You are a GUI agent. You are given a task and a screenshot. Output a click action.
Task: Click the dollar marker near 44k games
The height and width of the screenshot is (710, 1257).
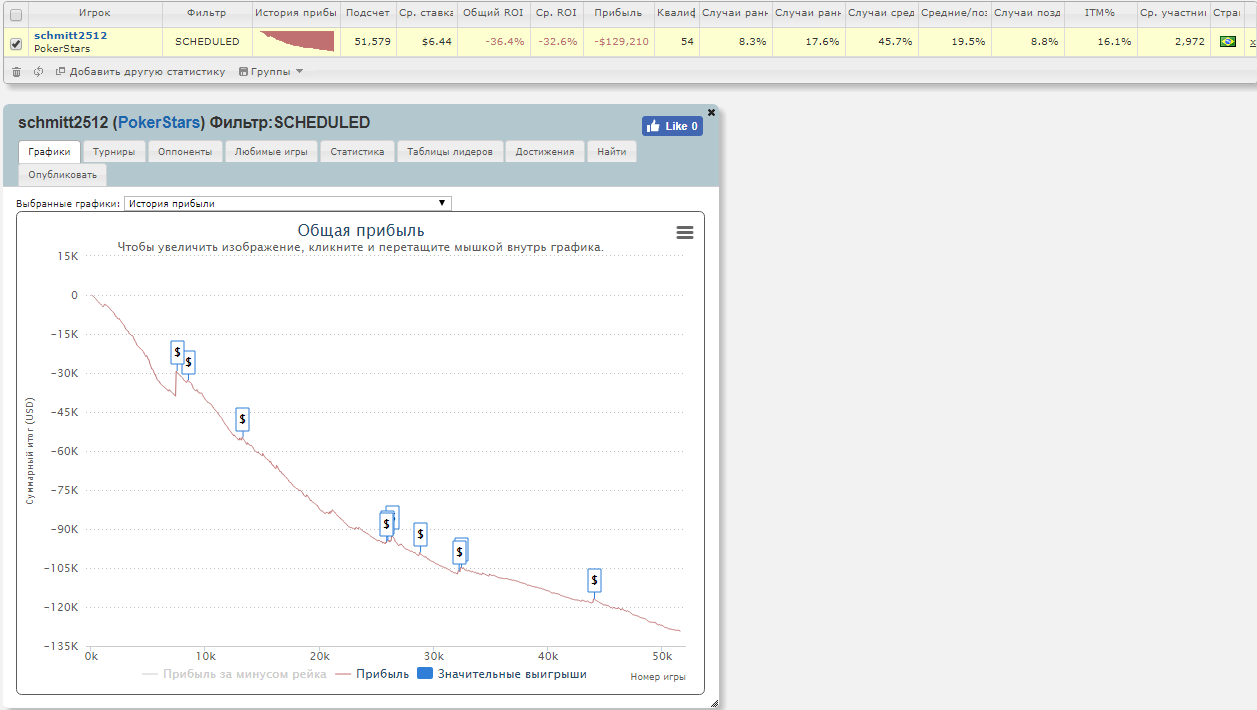click(595, 580)
